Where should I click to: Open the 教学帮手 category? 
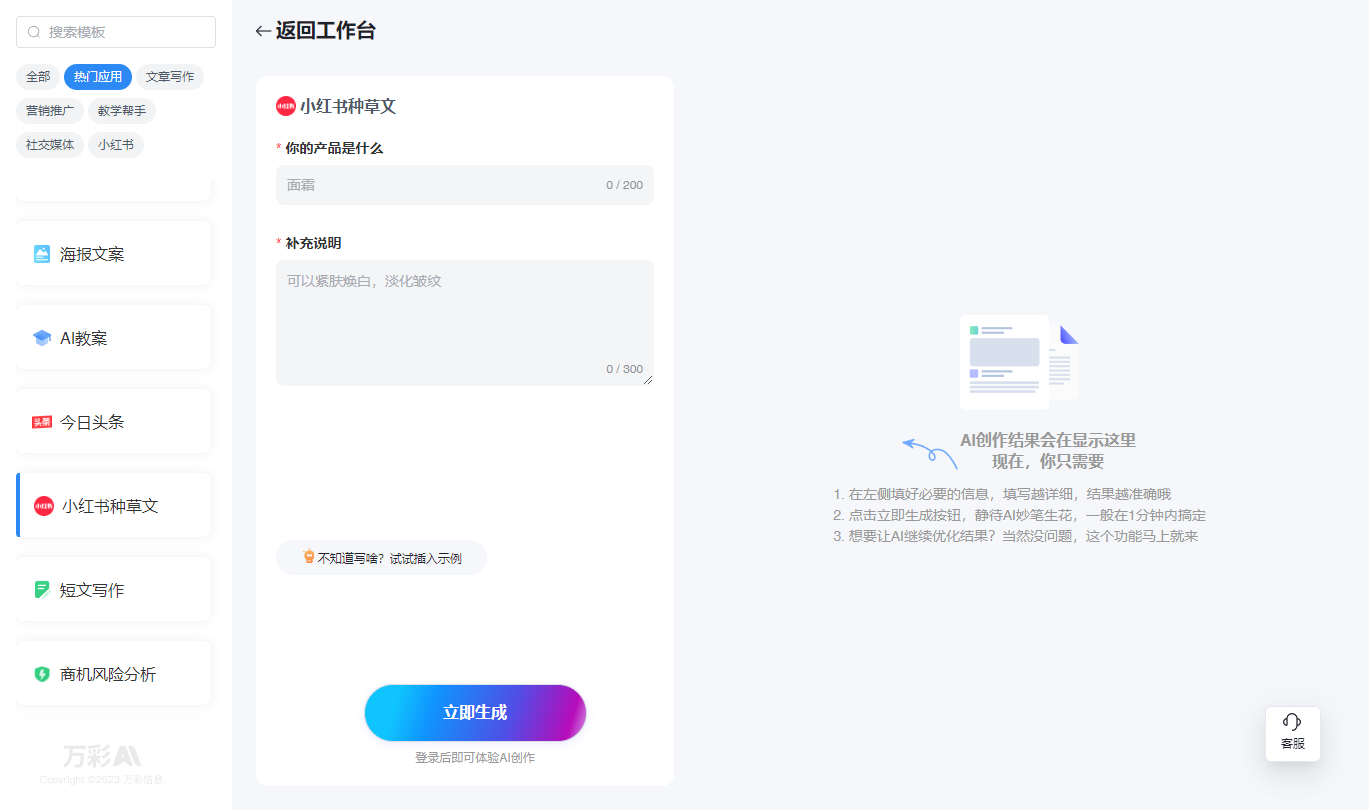click(x=122, y=111)
